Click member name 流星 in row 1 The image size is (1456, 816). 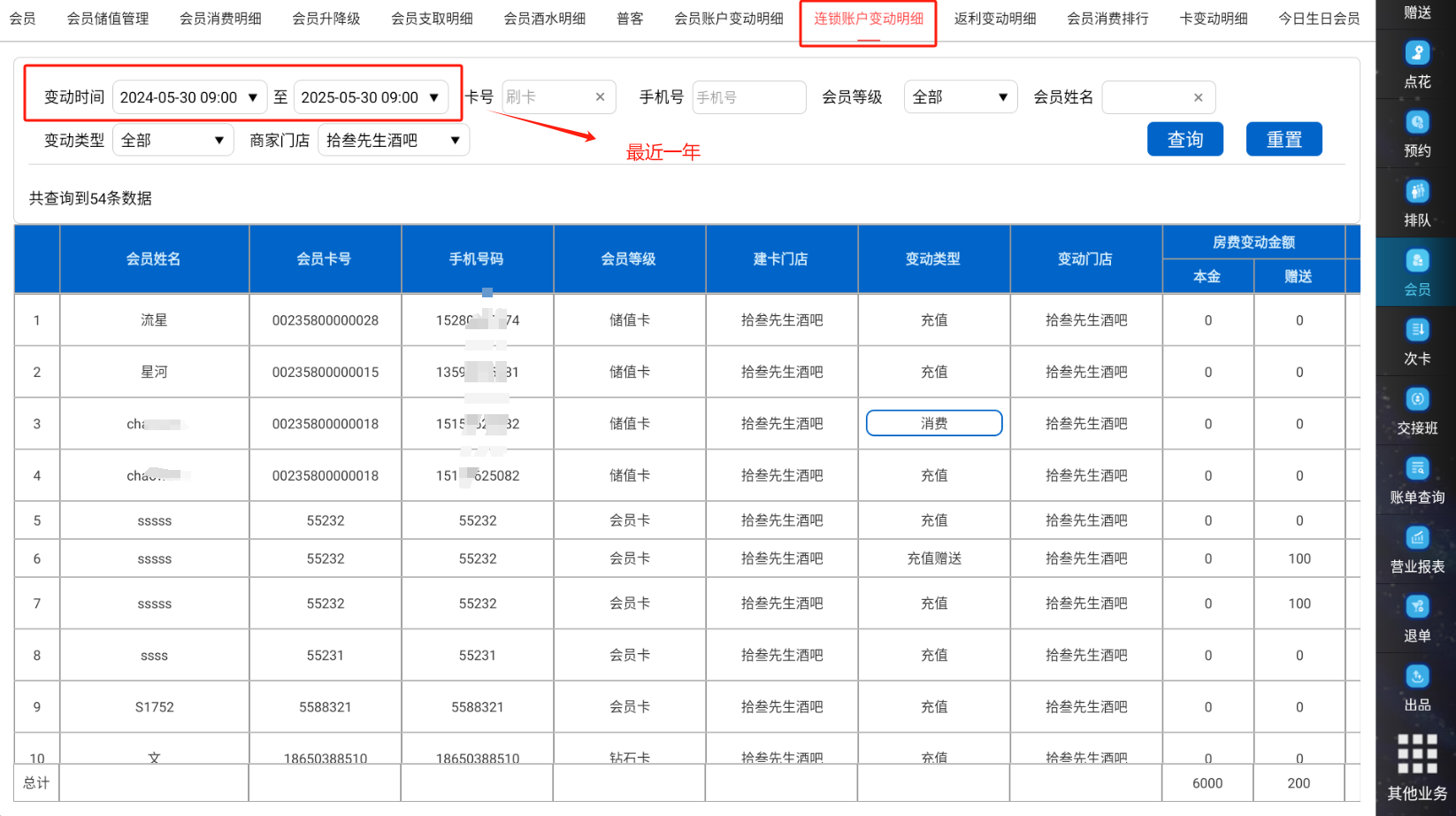click(154, 320)
